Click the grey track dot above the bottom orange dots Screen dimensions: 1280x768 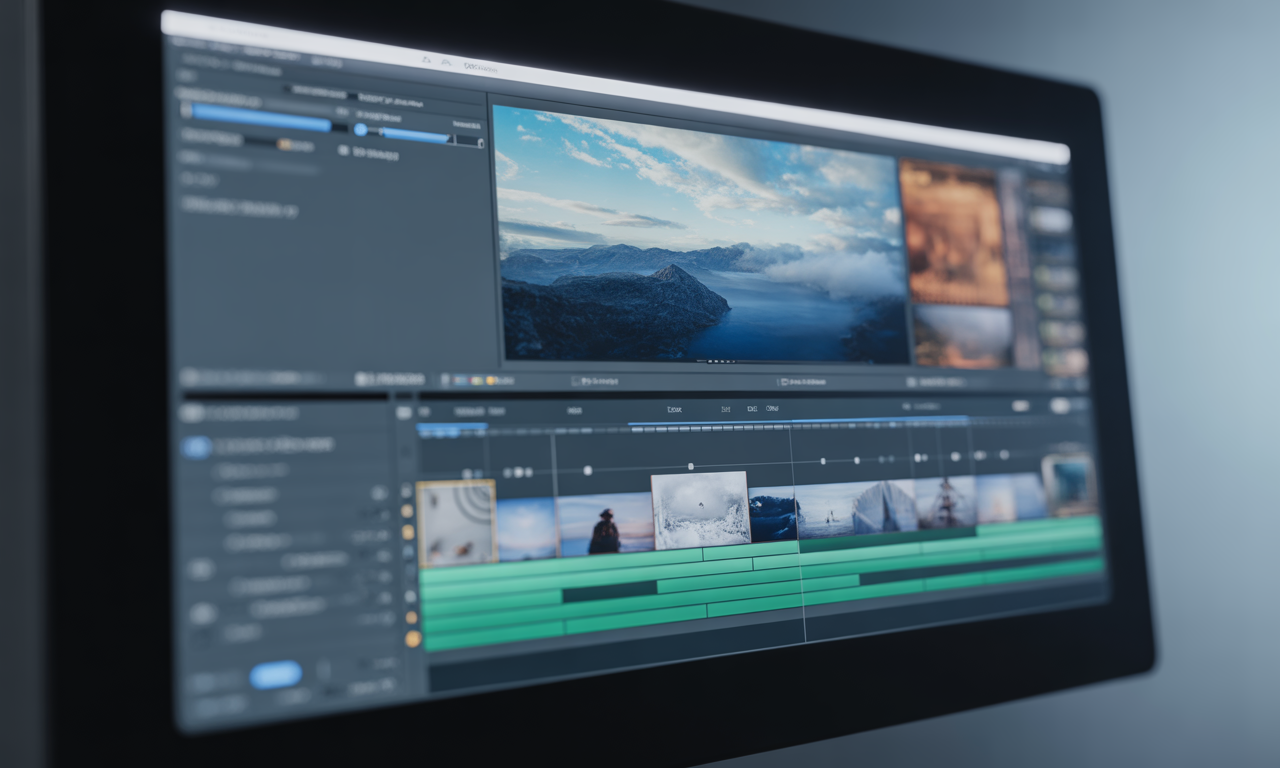pyautogui.click(x=410, y=596)
